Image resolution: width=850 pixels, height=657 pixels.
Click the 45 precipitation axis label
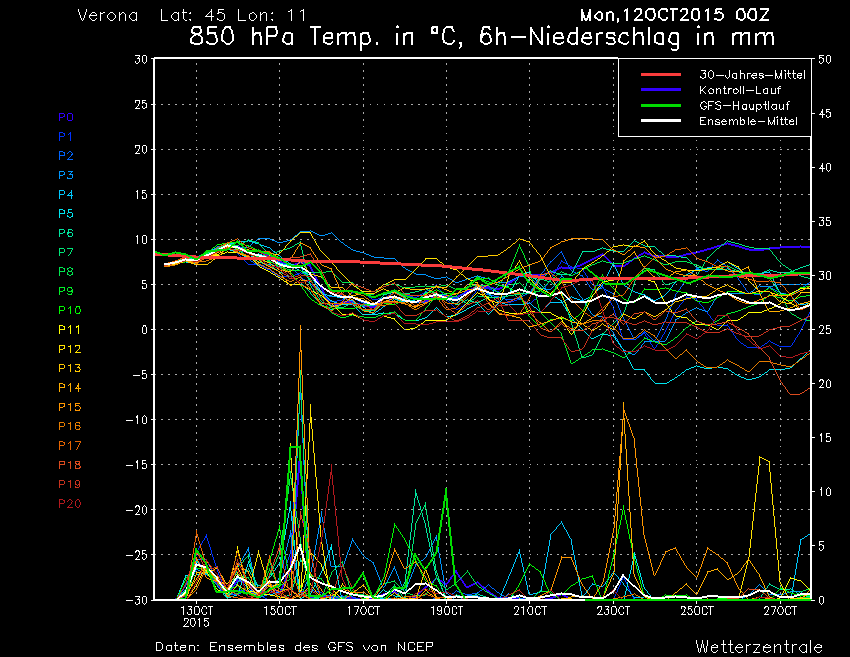click(825, 113)
